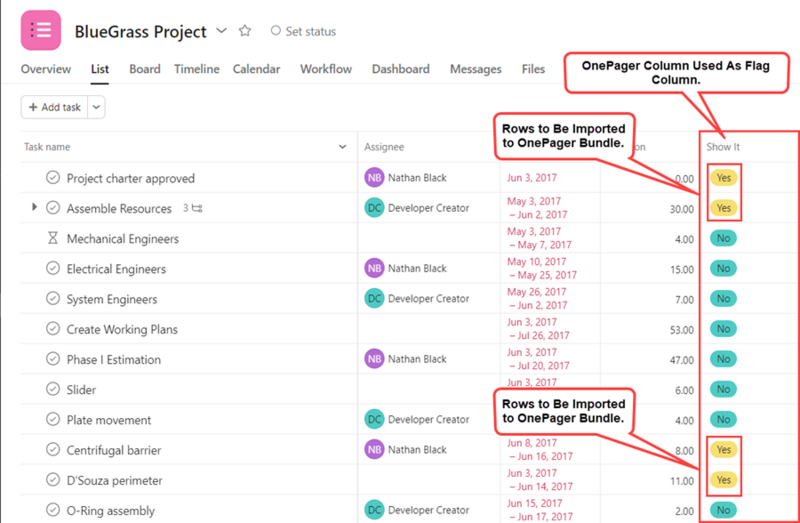
Task: Click DC avatar for Assemble Resources
Action: click(x=374, y=208)
